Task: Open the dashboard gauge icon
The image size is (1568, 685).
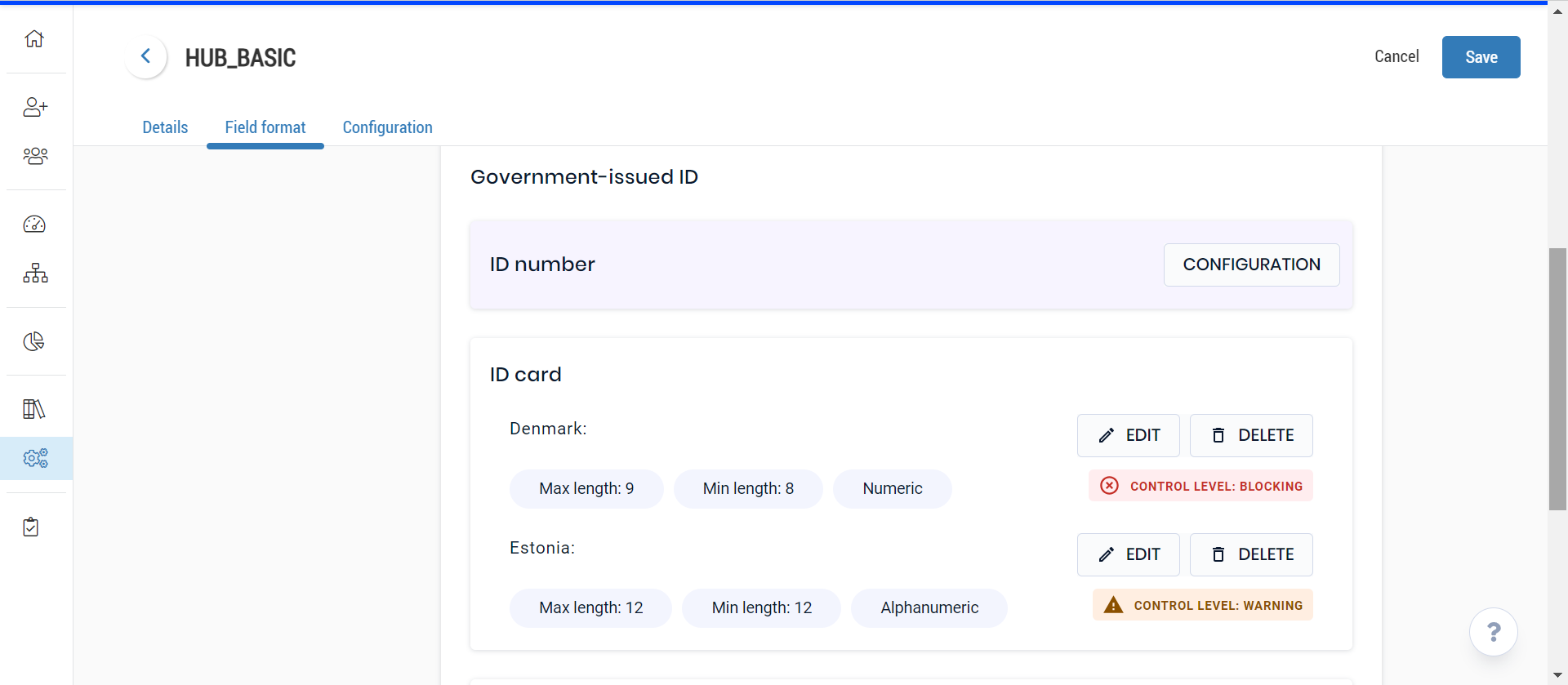Action: tap(34, 225)
